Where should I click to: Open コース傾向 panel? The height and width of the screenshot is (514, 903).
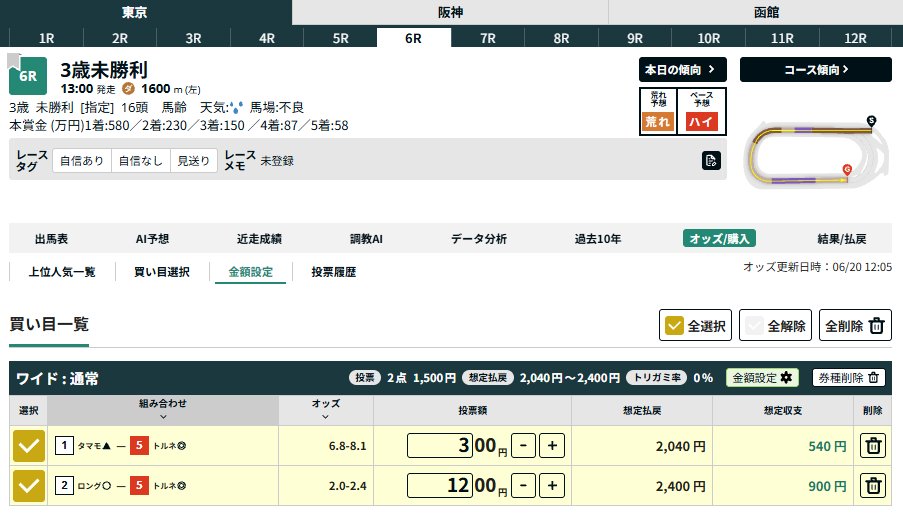click(815, 70)
